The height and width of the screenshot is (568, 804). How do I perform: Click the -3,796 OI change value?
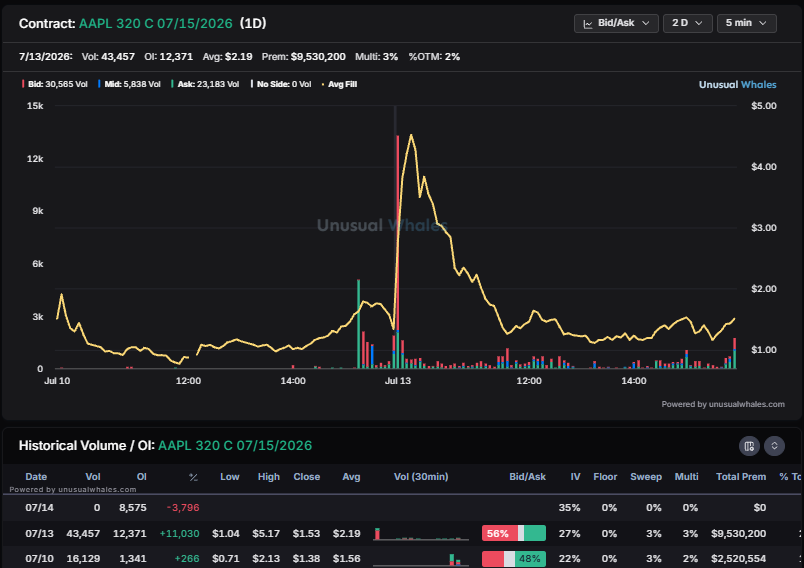click(183, 508)
